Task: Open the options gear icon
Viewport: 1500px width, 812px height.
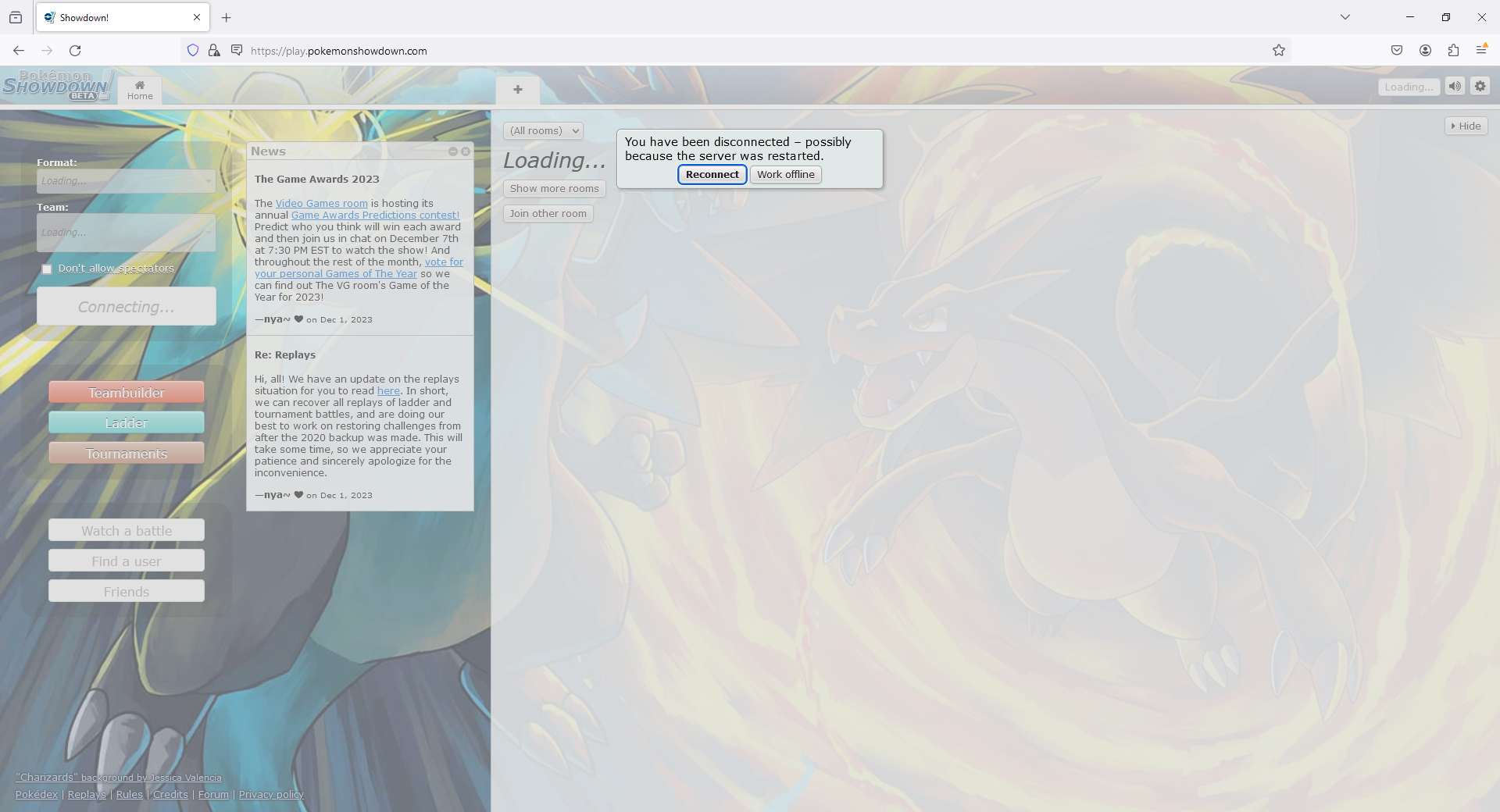Action: (x=1480, y=87)
